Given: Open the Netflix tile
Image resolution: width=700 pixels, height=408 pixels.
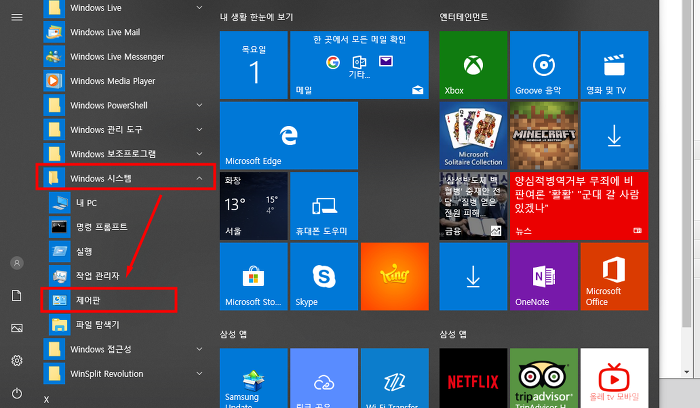Looking at the screenshot, I should [473, 378].
